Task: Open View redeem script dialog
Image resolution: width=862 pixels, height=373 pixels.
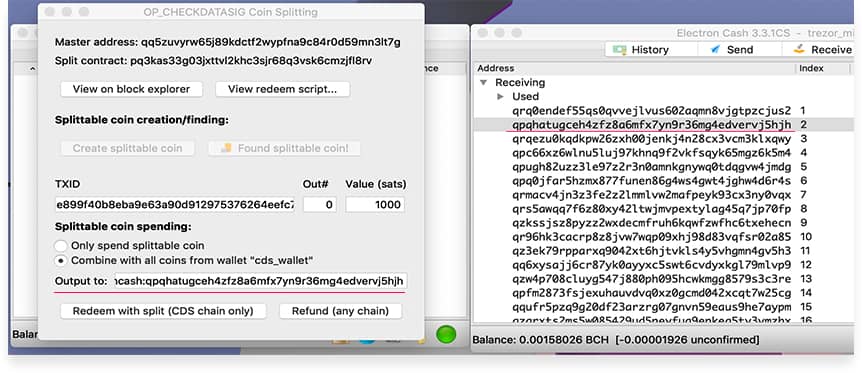Action: 283,89
